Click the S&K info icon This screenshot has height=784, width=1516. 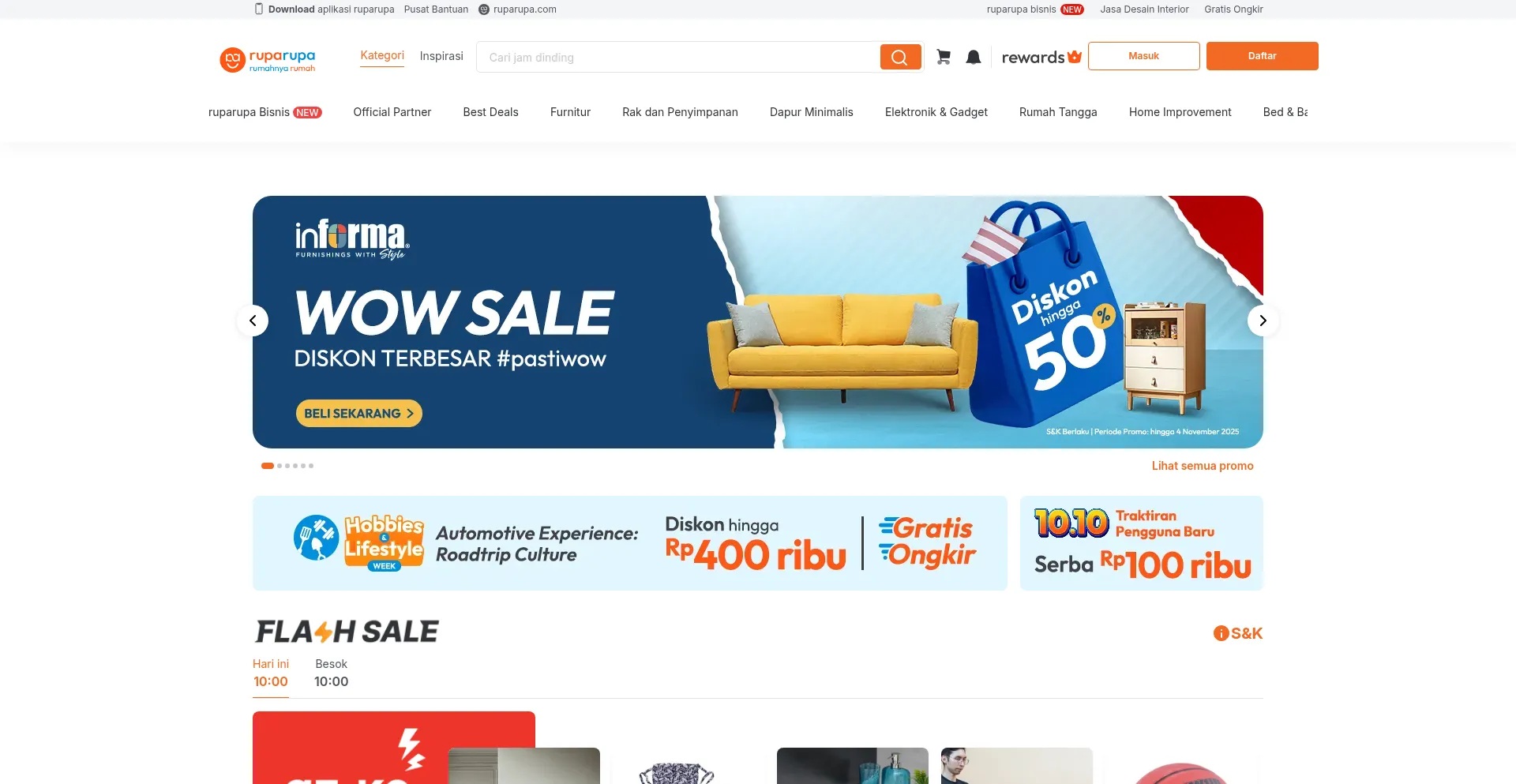[1221, 633]
